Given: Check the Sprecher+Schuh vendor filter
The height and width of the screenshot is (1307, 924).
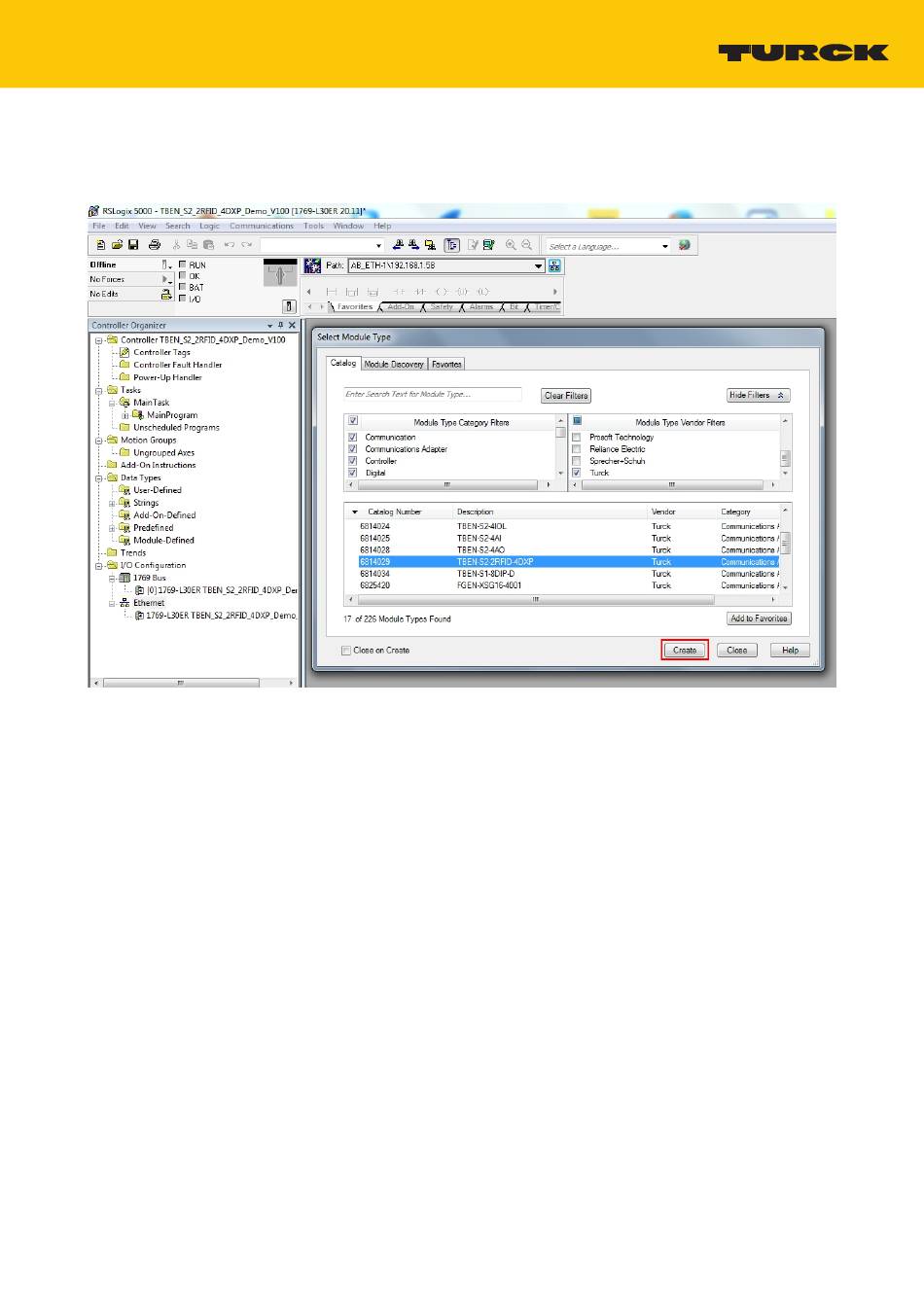Looking at the screenshot, I should pos(577,461).
